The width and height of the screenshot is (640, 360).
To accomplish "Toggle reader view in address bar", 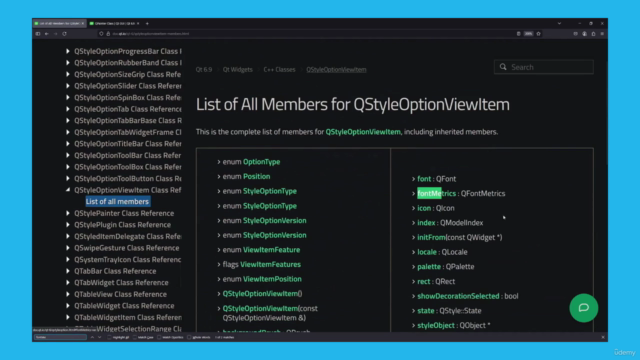I will (518, 34).
